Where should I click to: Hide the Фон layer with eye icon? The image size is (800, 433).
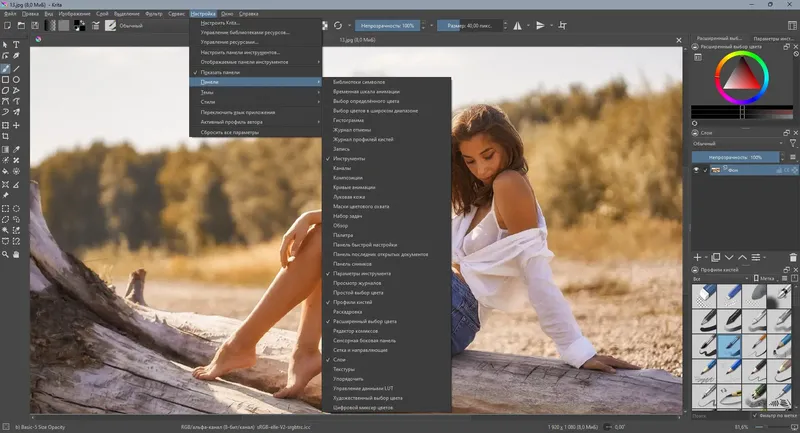697,171
